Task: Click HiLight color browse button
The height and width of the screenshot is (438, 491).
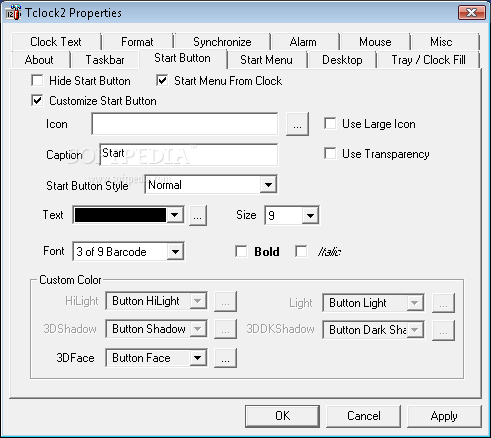Action: point(225,301)
